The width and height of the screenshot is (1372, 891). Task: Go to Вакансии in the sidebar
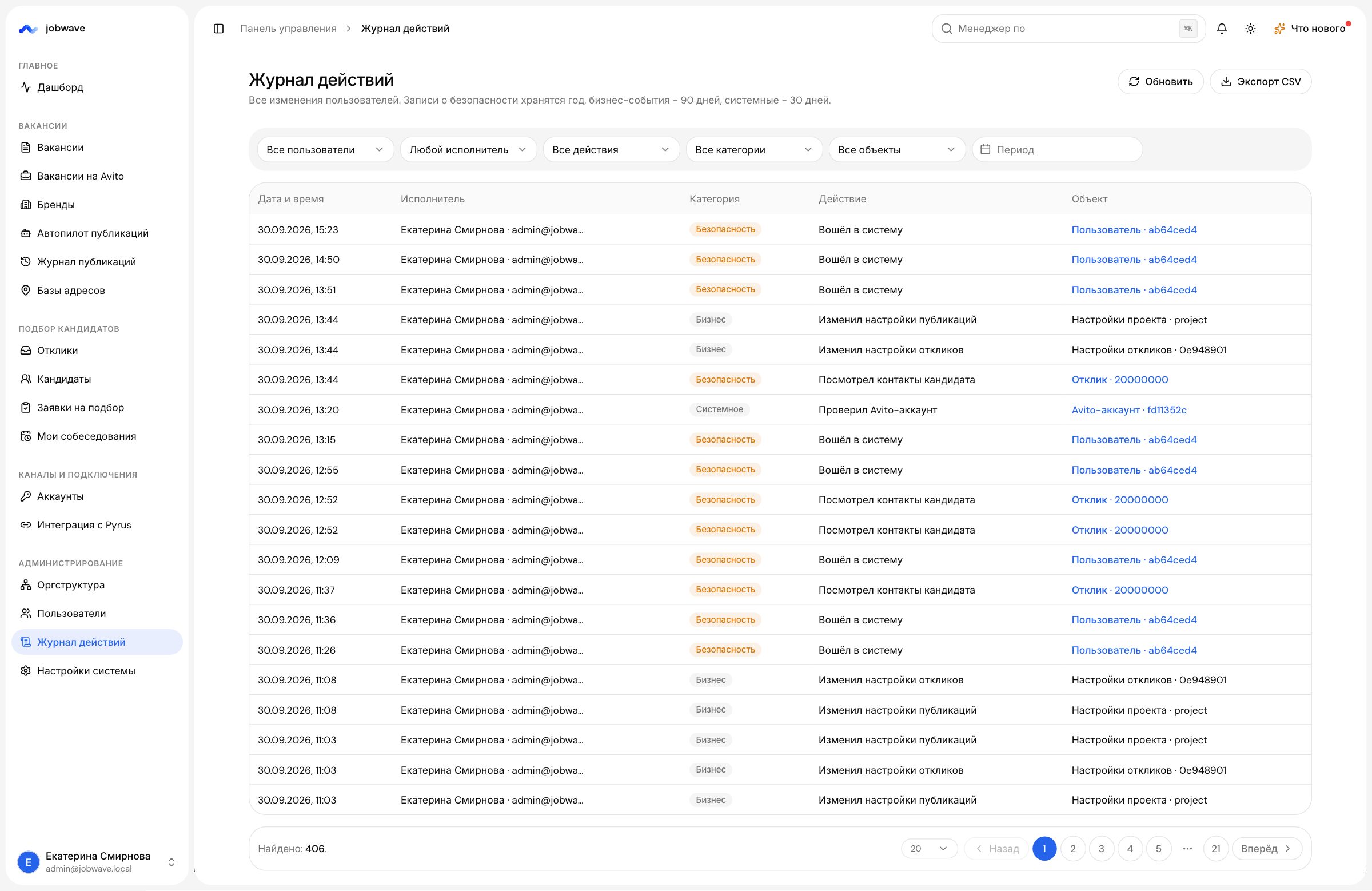[97, 147]
